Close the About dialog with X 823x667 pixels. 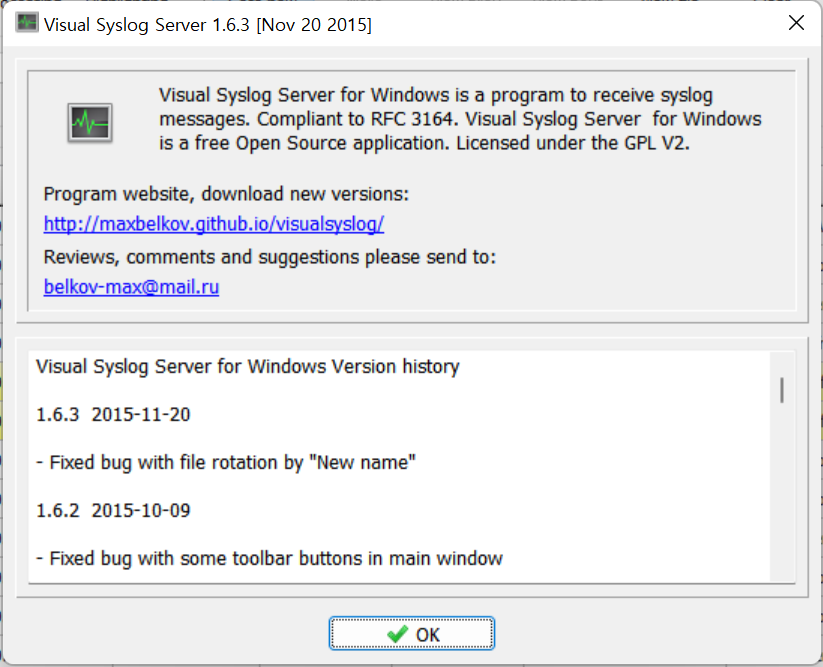click(x=796, y=23)
